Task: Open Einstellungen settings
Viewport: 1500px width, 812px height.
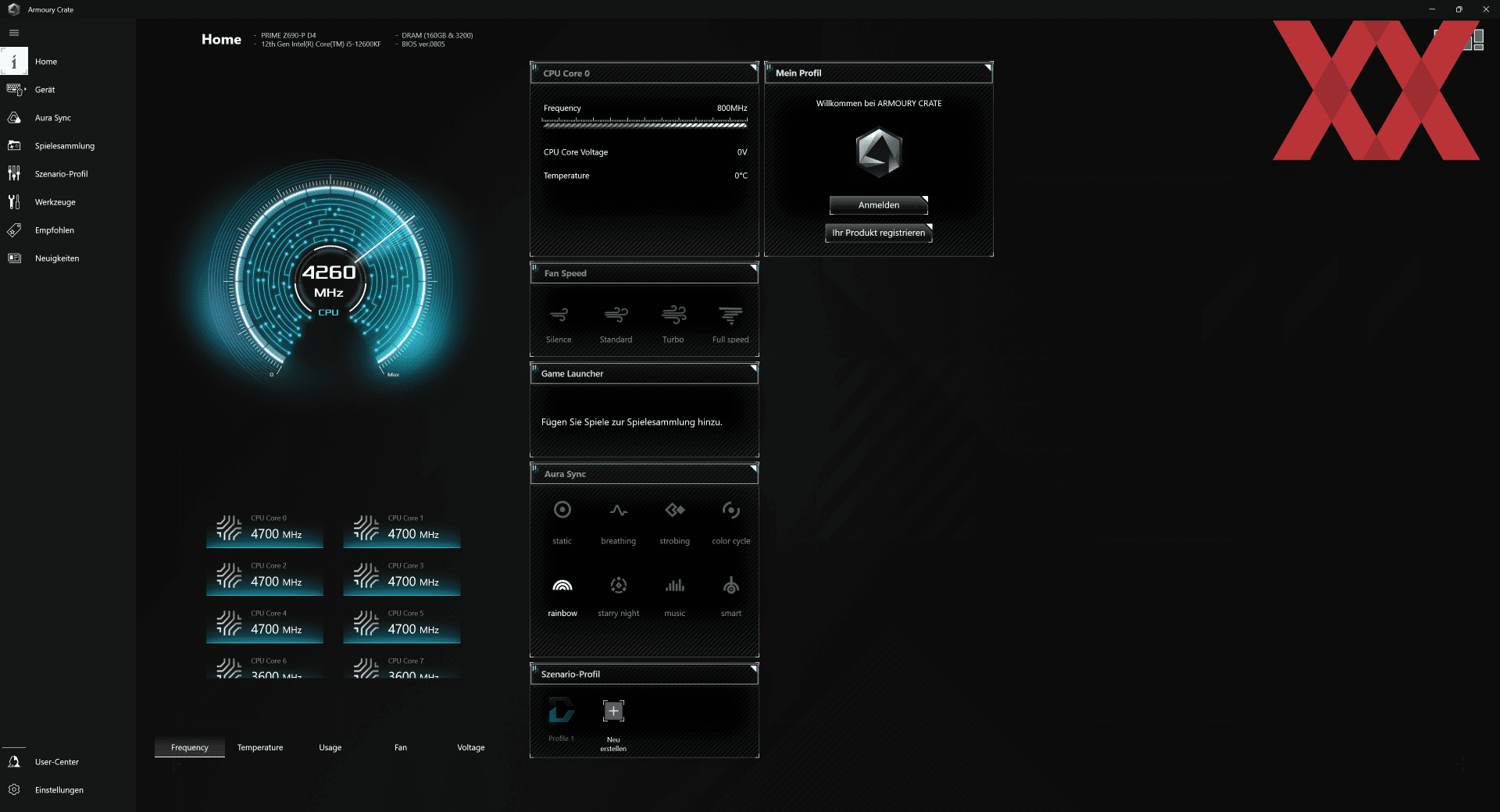Action: pos(59,790)
